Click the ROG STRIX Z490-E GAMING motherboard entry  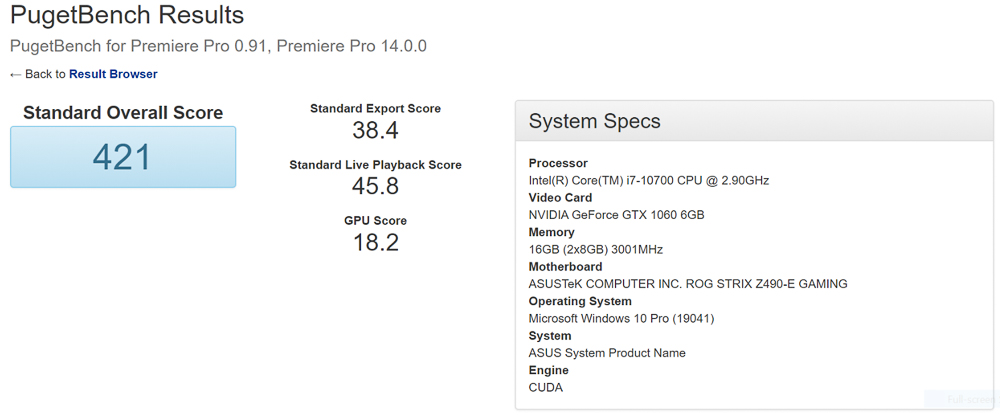coord(687,284)
